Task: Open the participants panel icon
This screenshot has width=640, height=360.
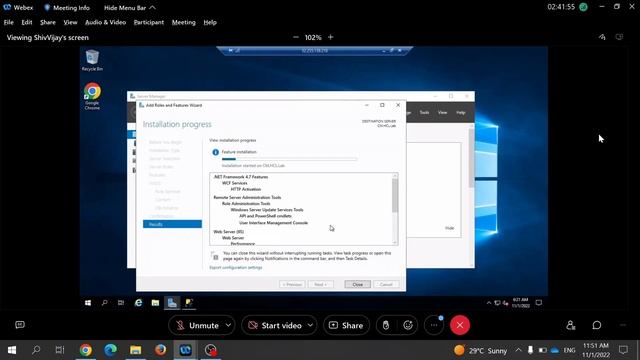Action: pos(571,325)
